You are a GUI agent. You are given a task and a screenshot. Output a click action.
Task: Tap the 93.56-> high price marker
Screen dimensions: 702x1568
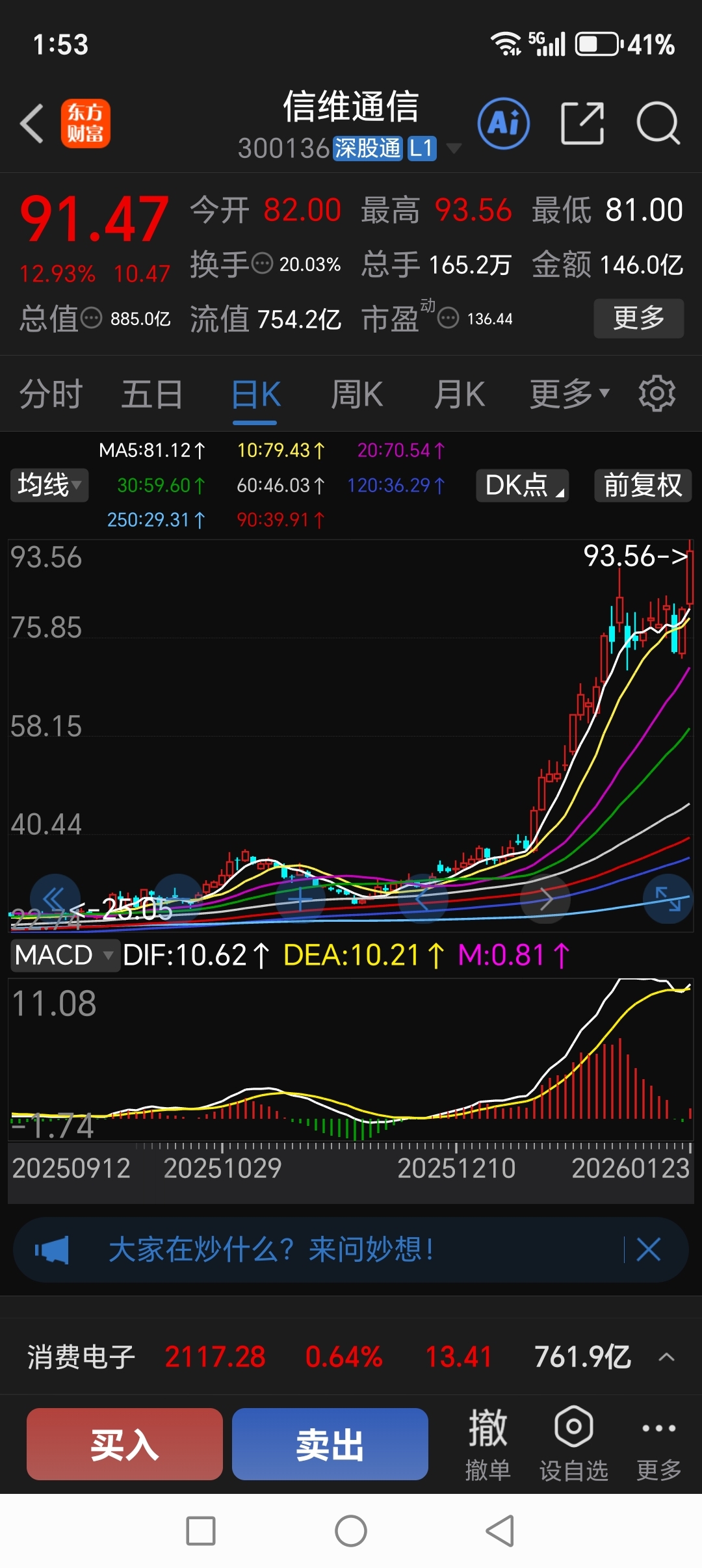click(635, 556)
